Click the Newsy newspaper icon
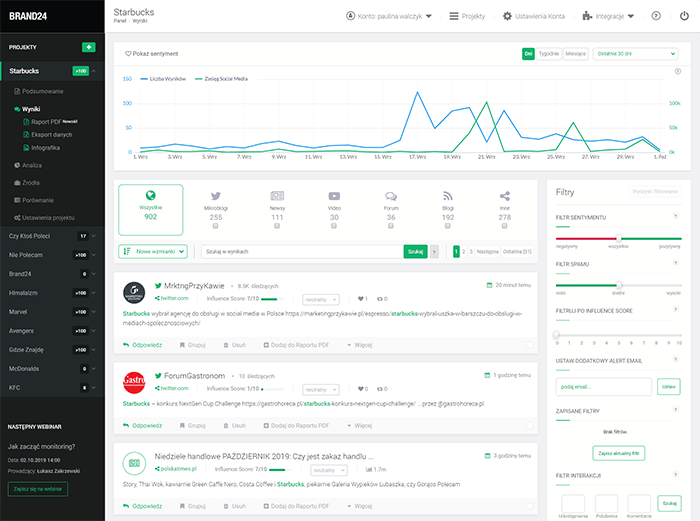Viewport: 700px width, 521px height. (x=277, y=196)
